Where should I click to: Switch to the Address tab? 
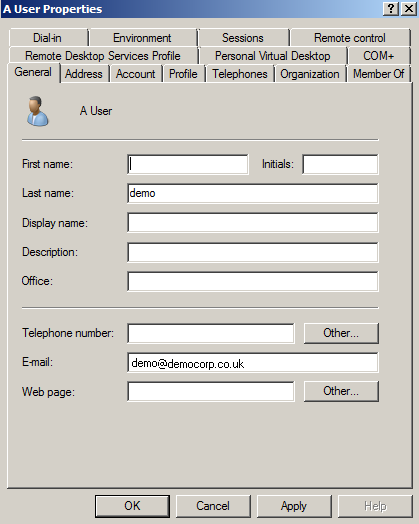tap(84, 74)
